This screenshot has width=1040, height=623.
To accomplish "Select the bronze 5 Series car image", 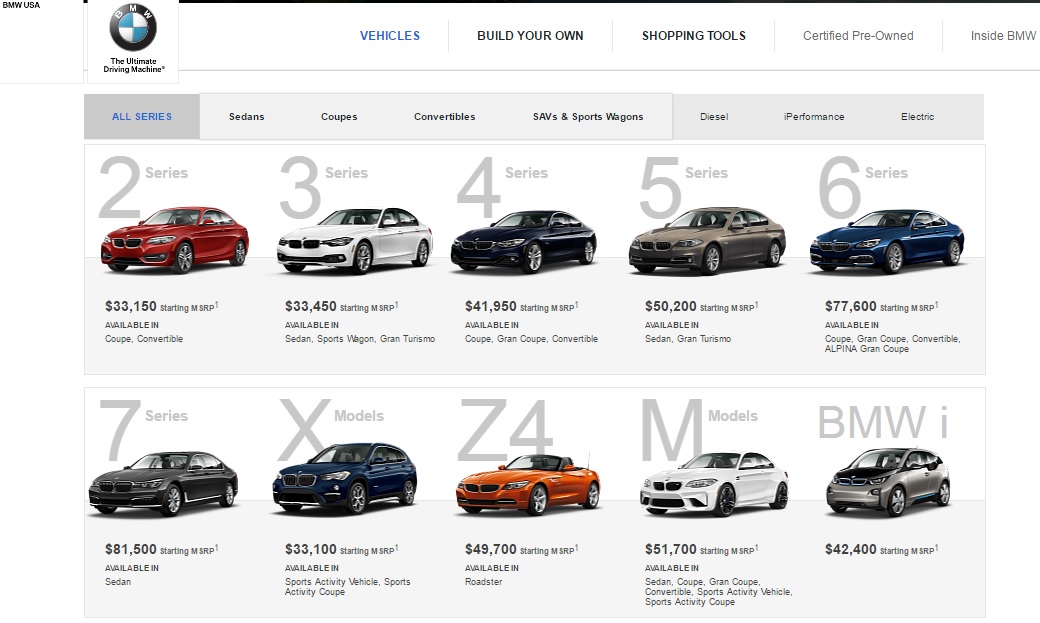I will [x=707, y=241].
